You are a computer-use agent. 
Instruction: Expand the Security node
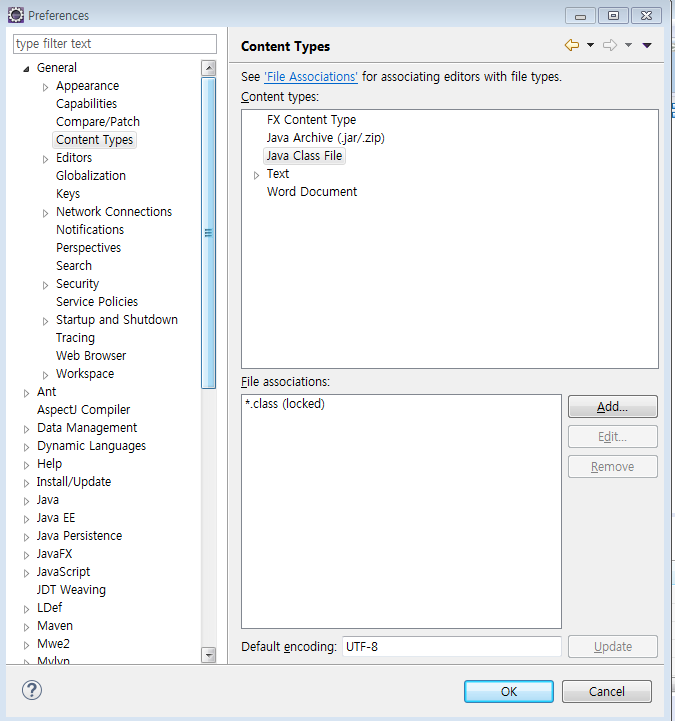click(45, 285)
